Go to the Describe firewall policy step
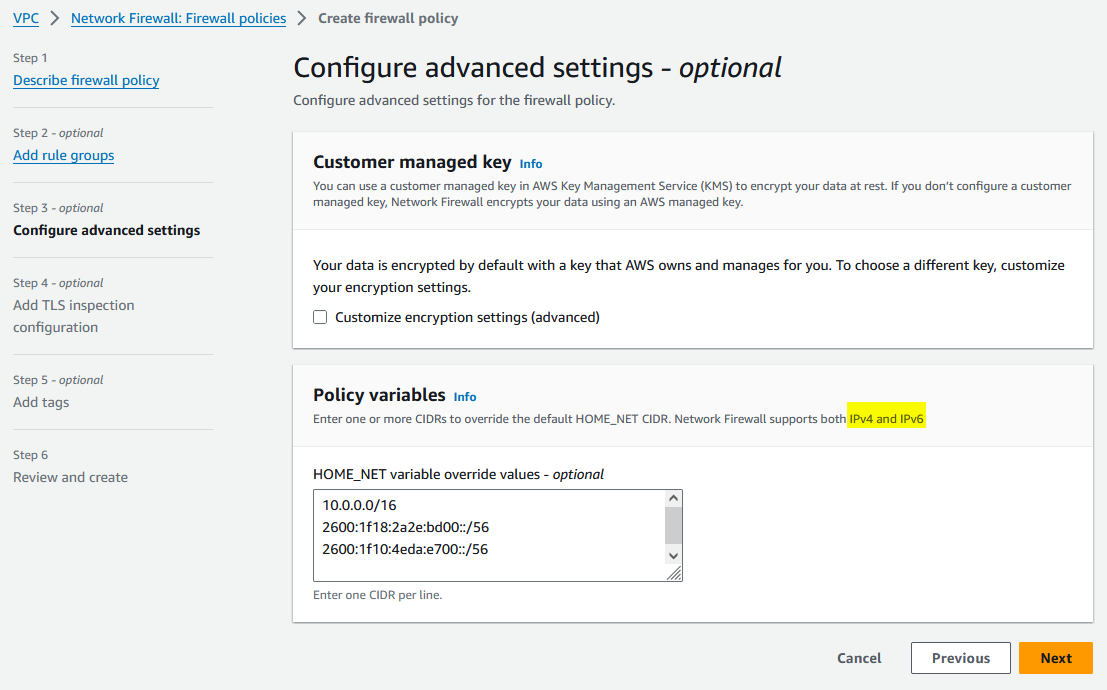The width and height of the screenshot is (1107, 690). (x=86, y=80)
